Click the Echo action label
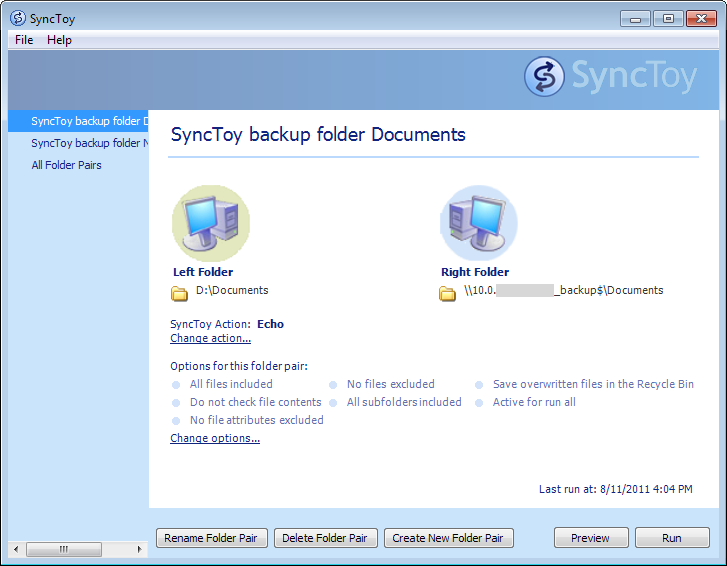This screenshot has width=727, height=566. coord(270,324)
